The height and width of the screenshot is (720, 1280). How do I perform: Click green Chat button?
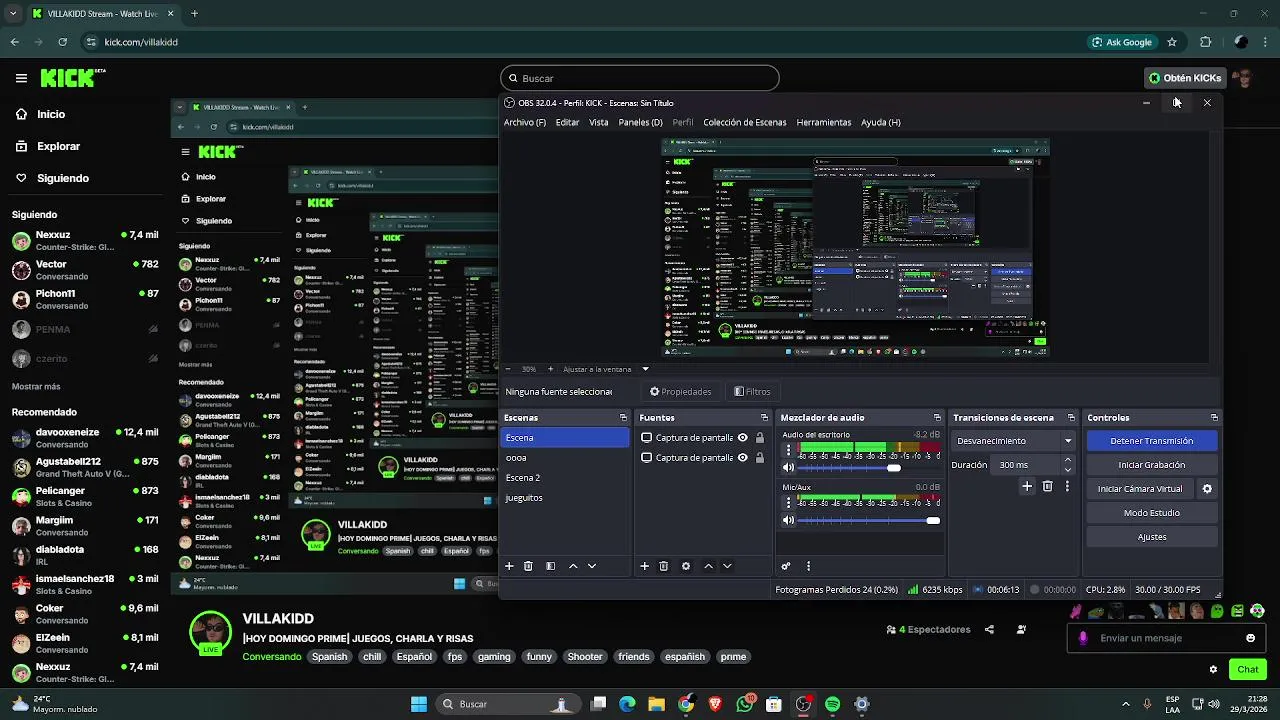click(x=1248, y=670)
